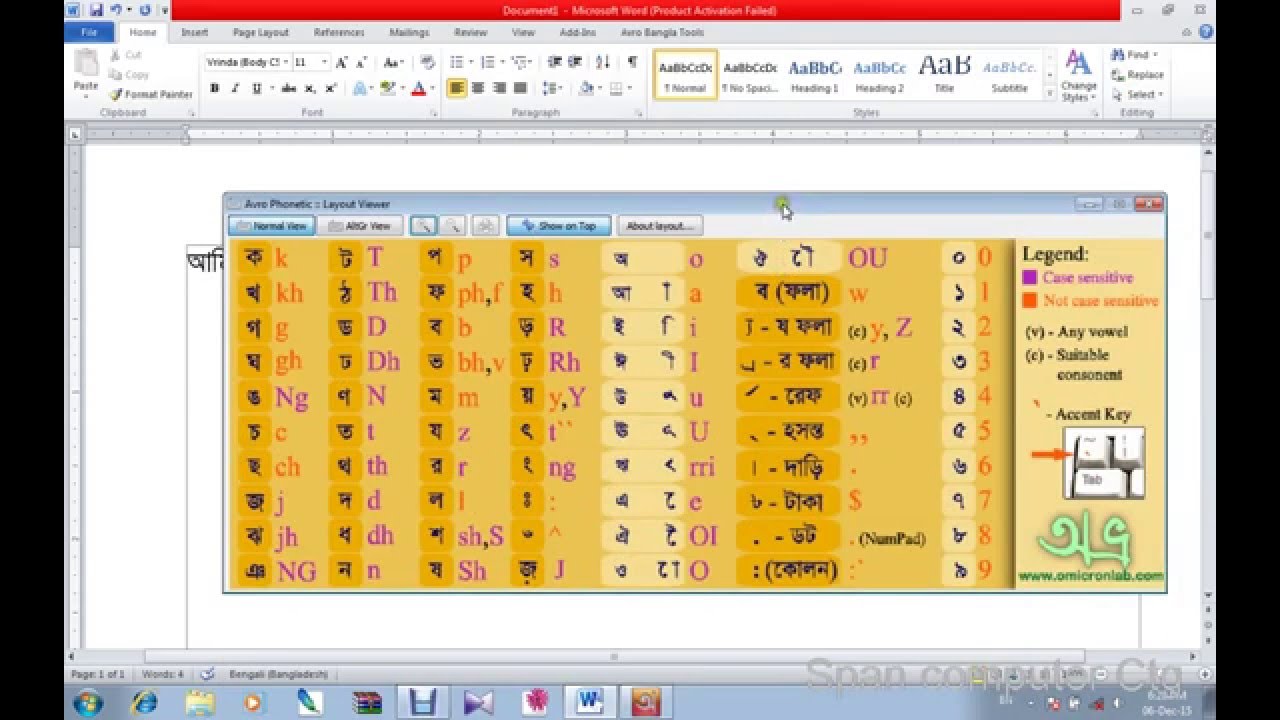Click Words: 4 in the status bar
Screen dimensions: 1280x720
point(162,675)
